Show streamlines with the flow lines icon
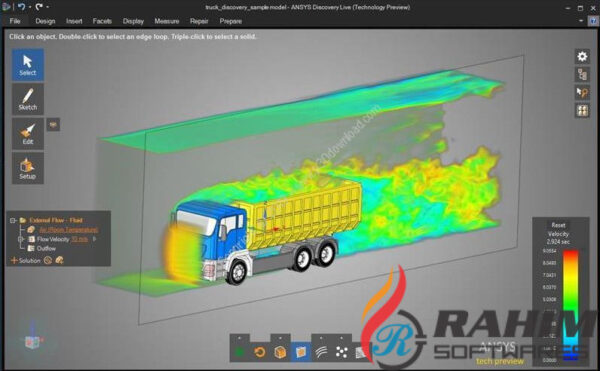Viewport: 600px width, 371px height. click(321, 352)
